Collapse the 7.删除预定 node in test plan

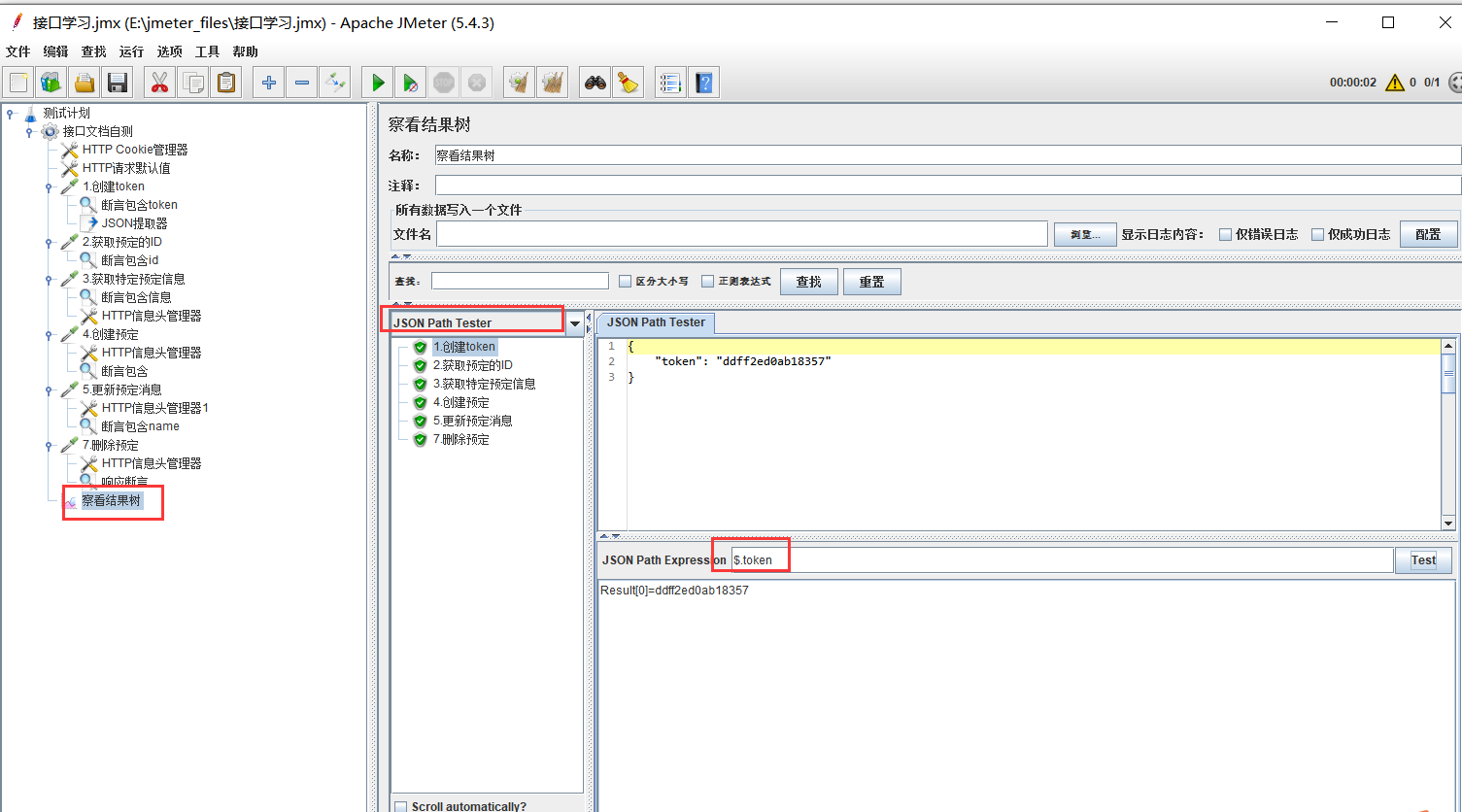(50, 446)
